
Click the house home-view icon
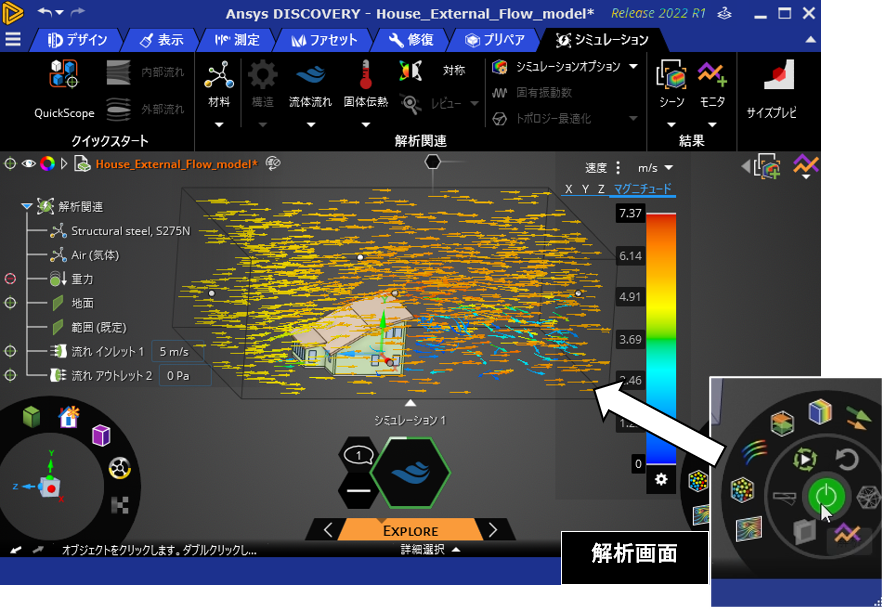69,417
